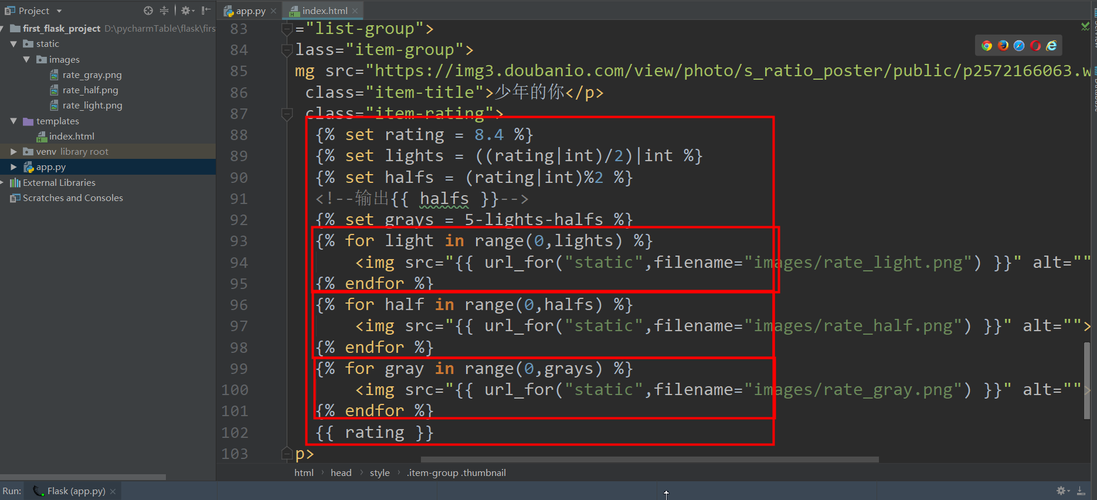Click line number 88 in the gutter

pyautogui.click(x=239, y=135)
